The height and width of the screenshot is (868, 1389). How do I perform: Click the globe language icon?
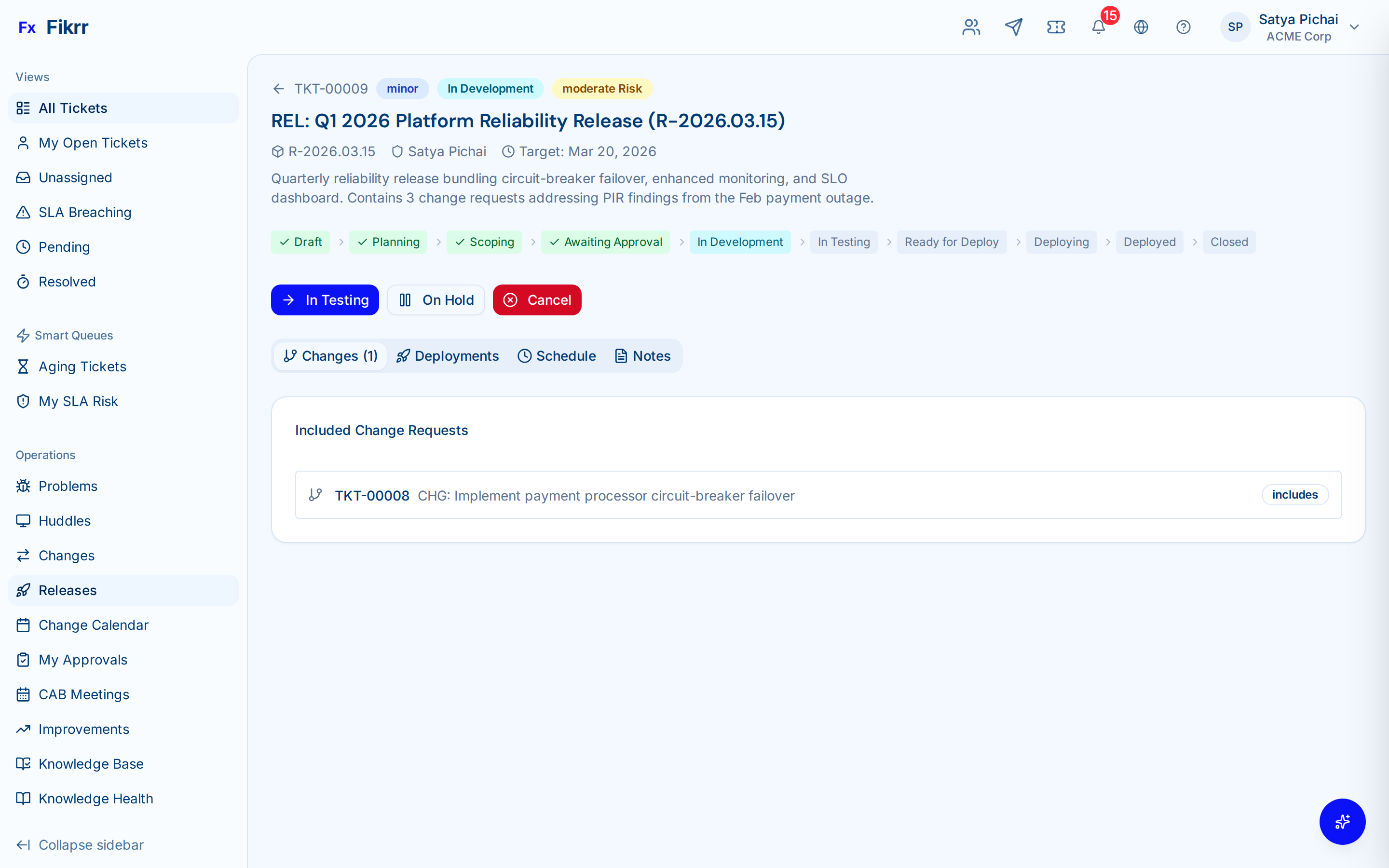tap(1141, 27)
